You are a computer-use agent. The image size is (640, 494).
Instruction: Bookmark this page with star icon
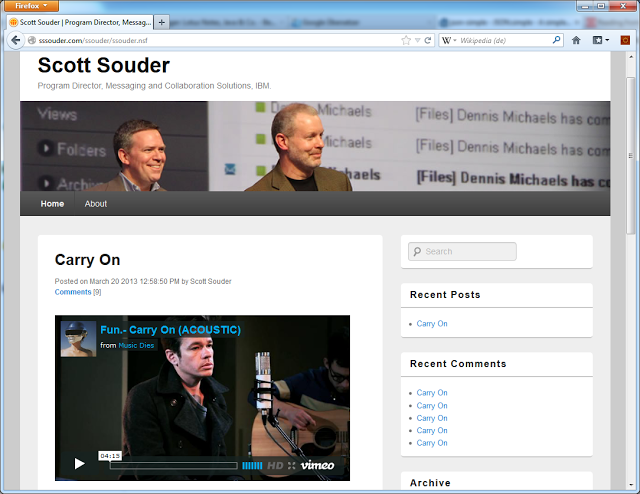406,40
